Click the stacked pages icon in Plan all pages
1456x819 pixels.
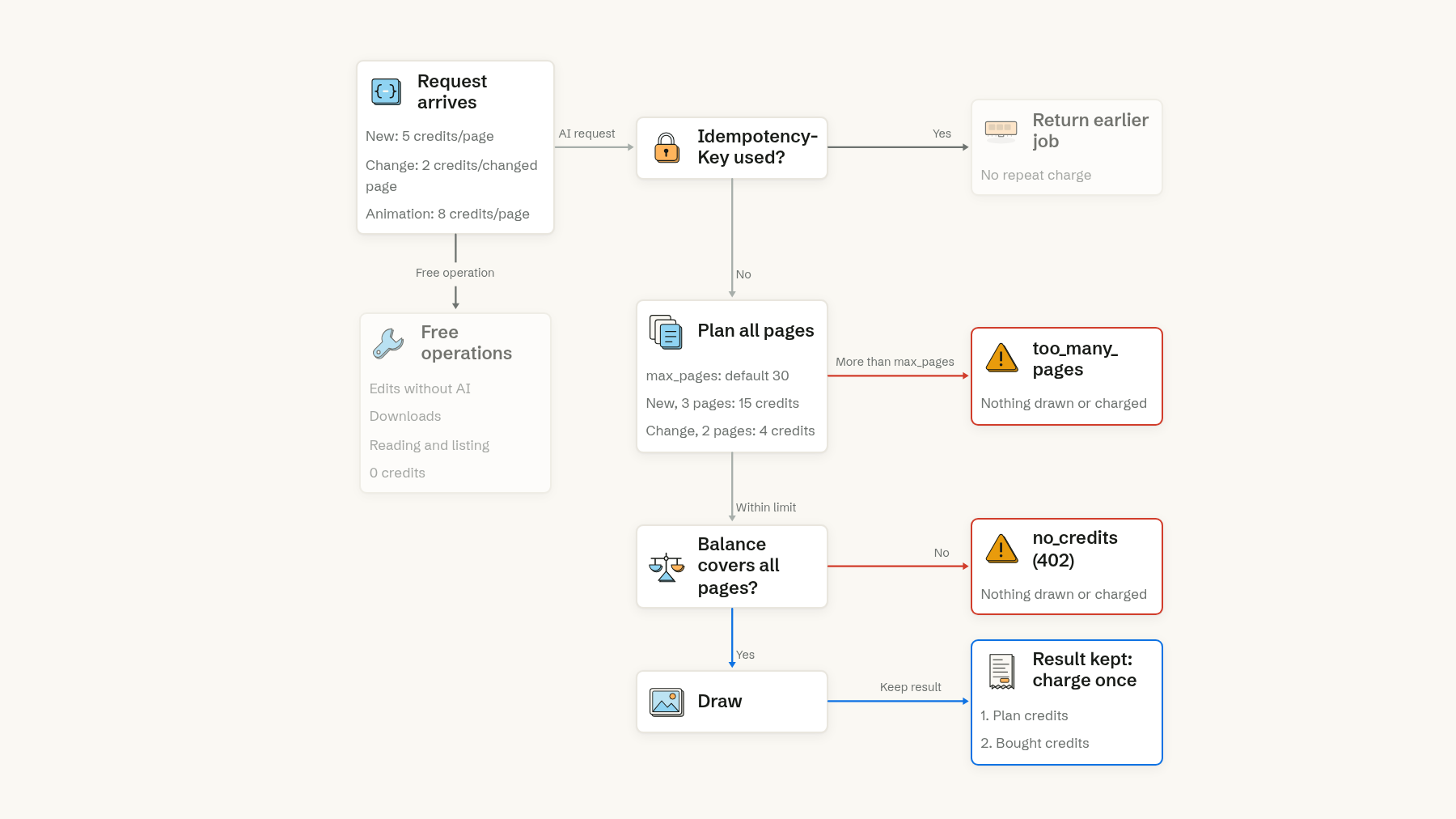[x=666, y=332]
